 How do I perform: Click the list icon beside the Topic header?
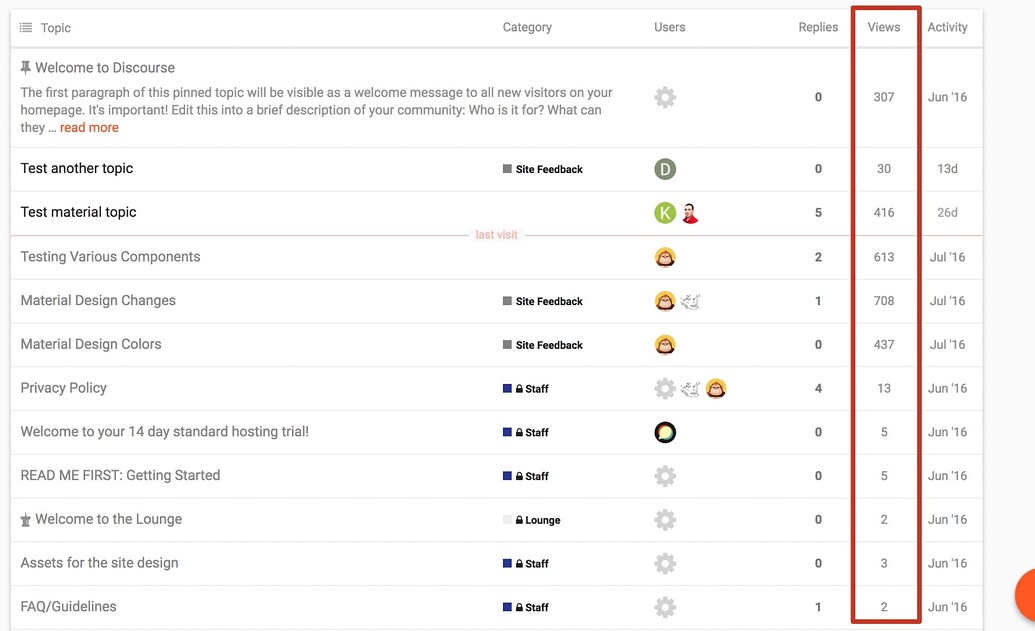pyautogui.click(x=26, y=28)
